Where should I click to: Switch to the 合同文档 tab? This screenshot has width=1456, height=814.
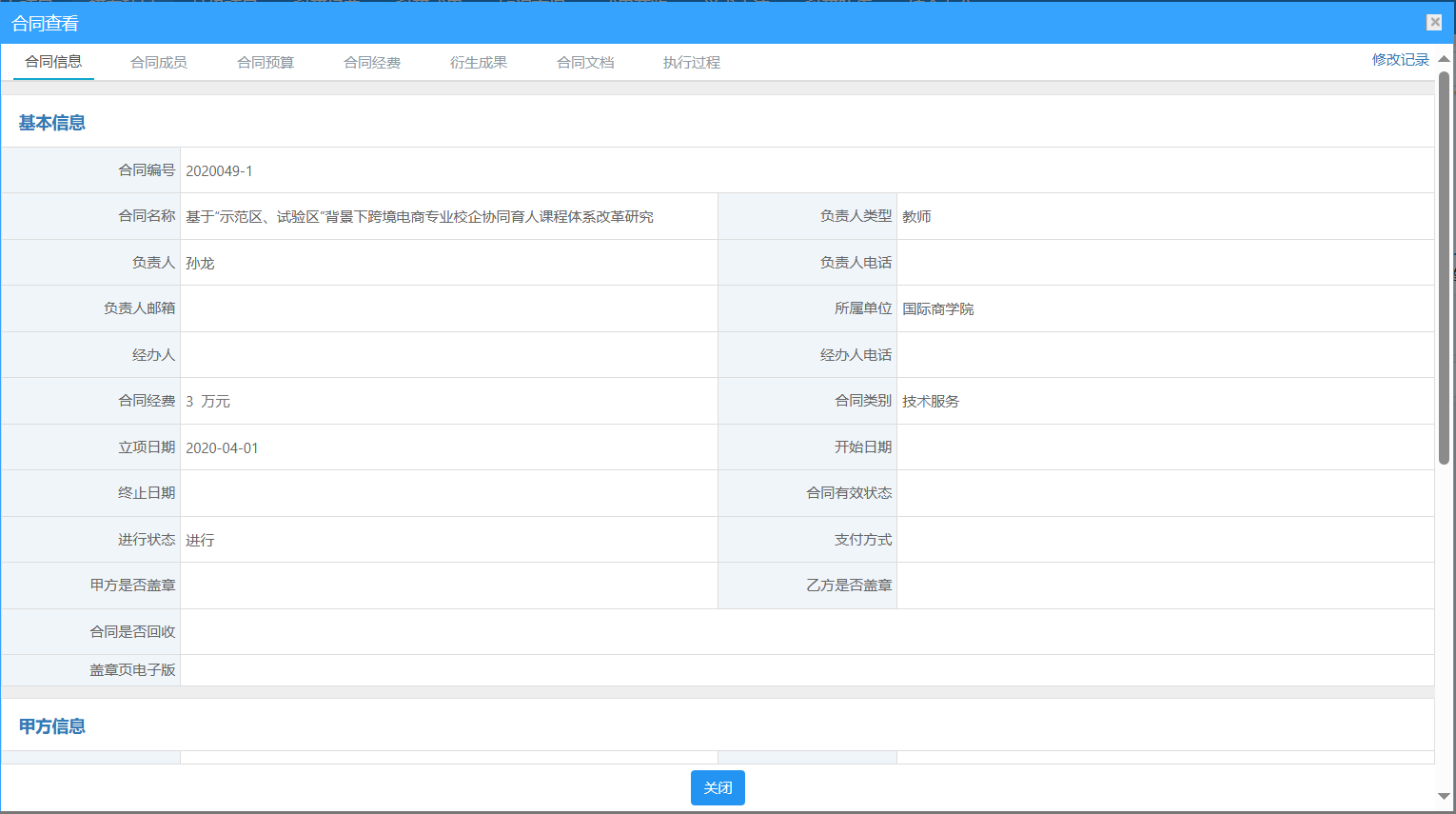[585, 63]
